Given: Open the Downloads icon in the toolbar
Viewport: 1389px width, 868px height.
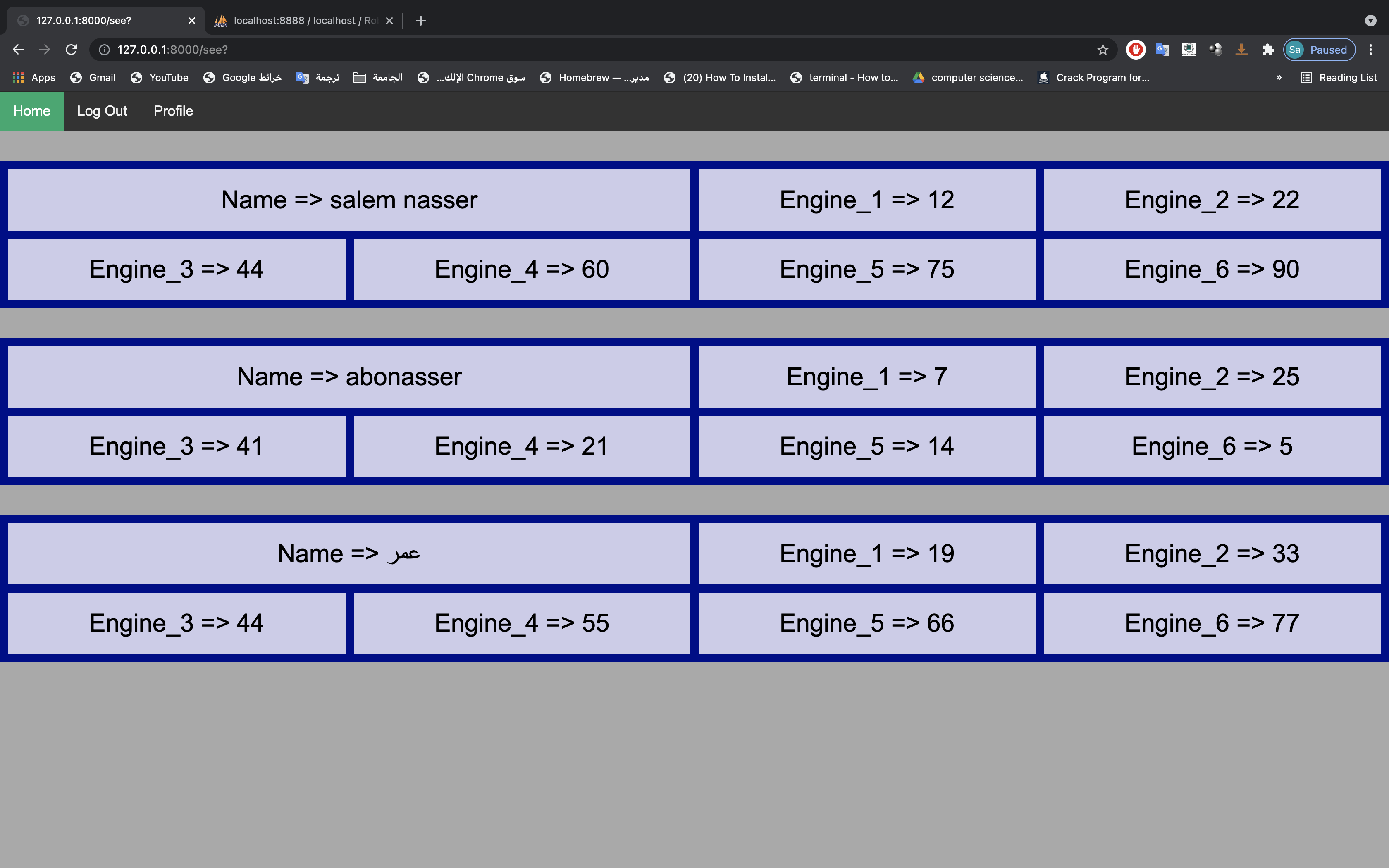Looking at the screenshot, I should click(1241, 49).
